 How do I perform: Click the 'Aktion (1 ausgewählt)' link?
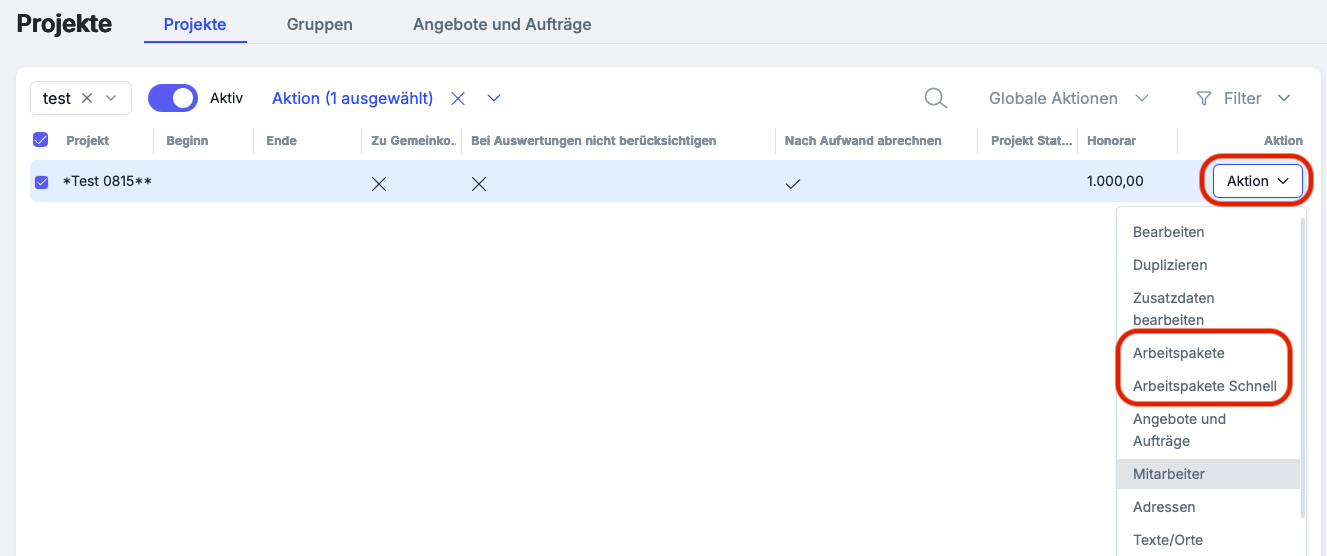tap(352, 98)
